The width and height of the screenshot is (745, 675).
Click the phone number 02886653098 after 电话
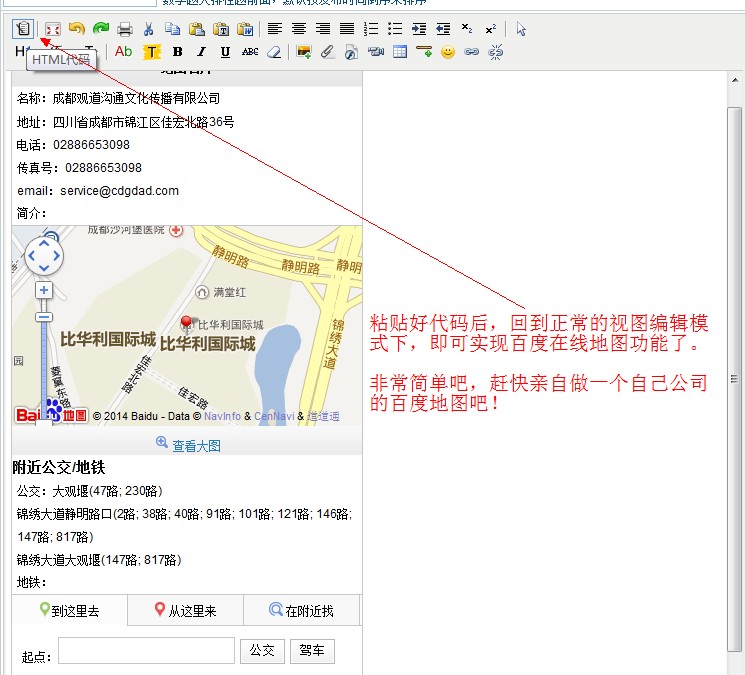click(91, 144)
